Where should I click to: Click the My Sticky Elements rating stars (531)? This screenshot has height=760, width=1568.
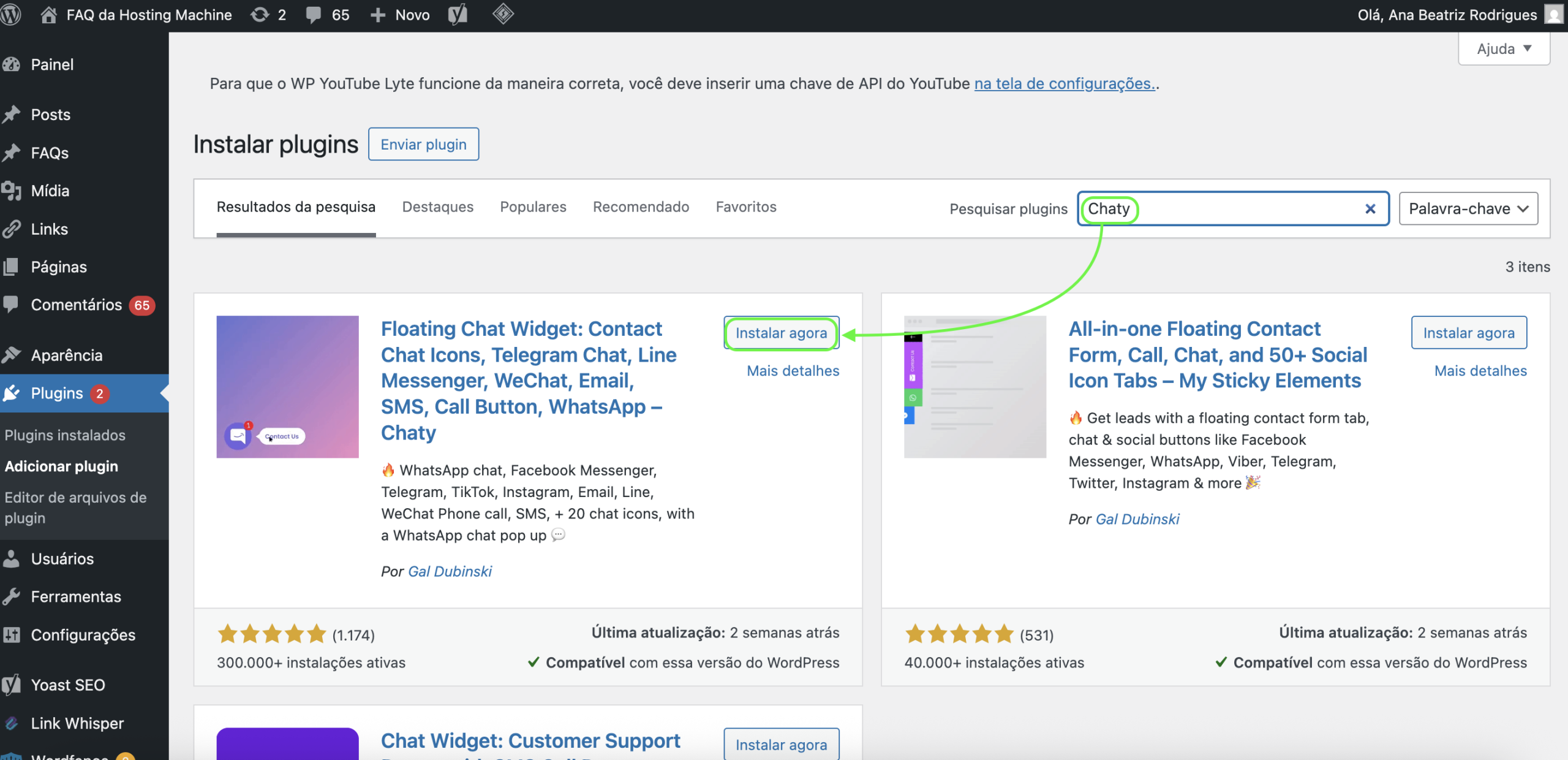click(x=960, y=634)
